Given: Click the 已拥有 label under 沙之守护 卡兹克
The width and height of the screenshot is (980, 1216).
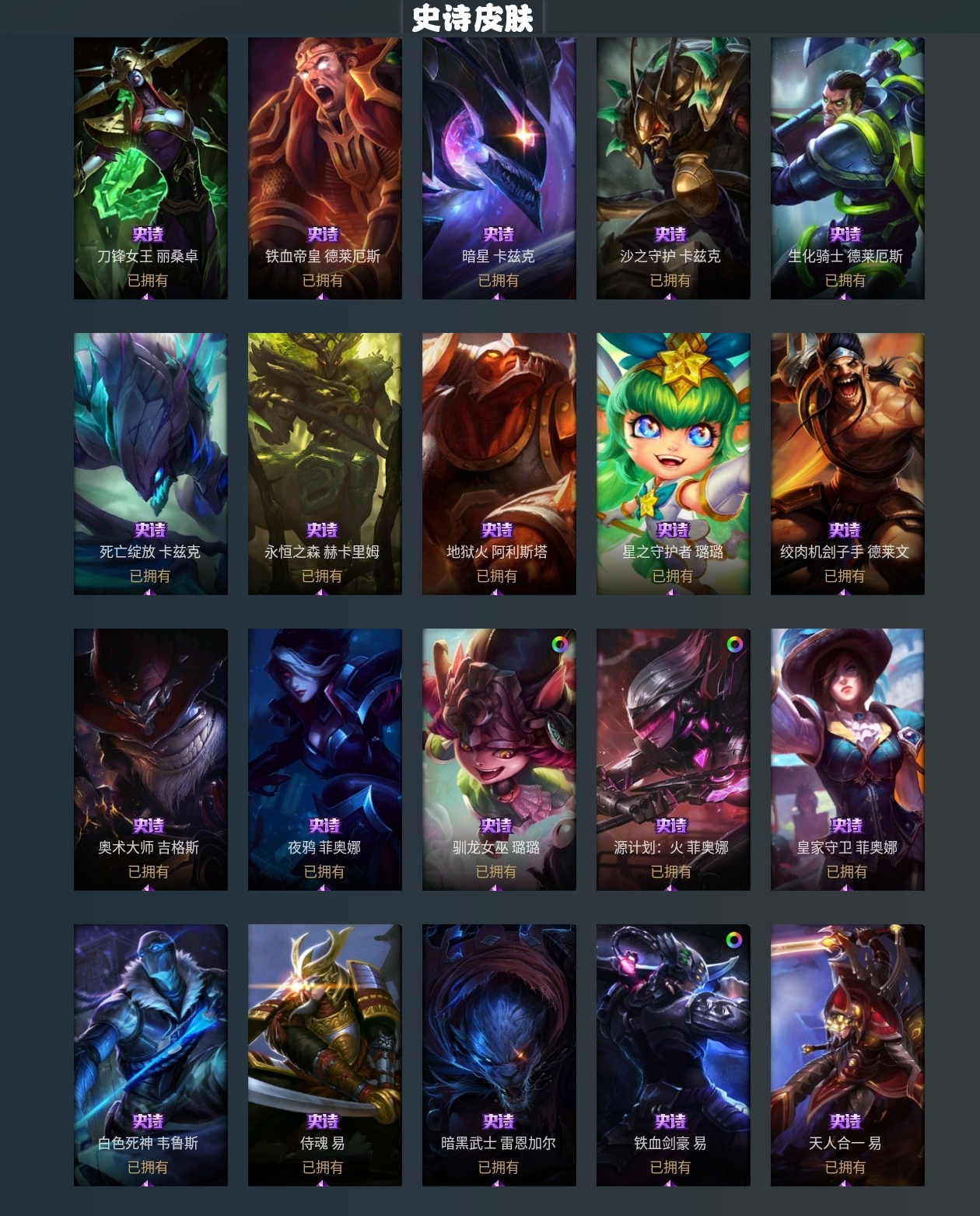Looking at the screenshot, I should pyautogui.click(x=670, y=280).
